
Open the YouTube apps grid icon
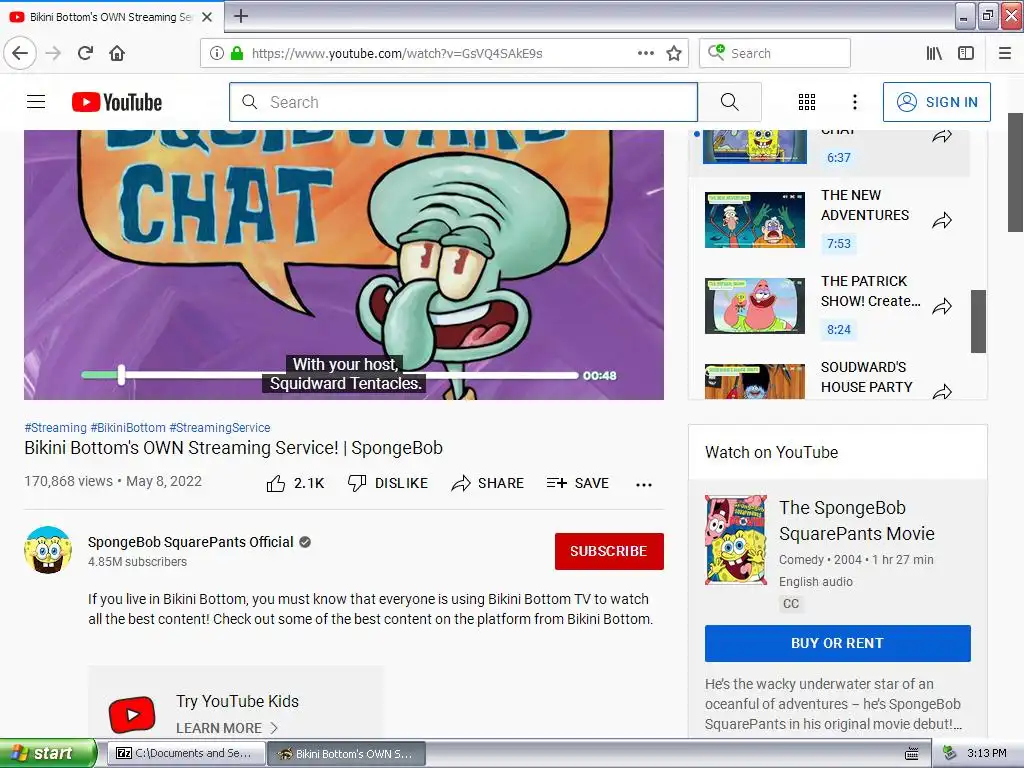[x=807, y=102]
